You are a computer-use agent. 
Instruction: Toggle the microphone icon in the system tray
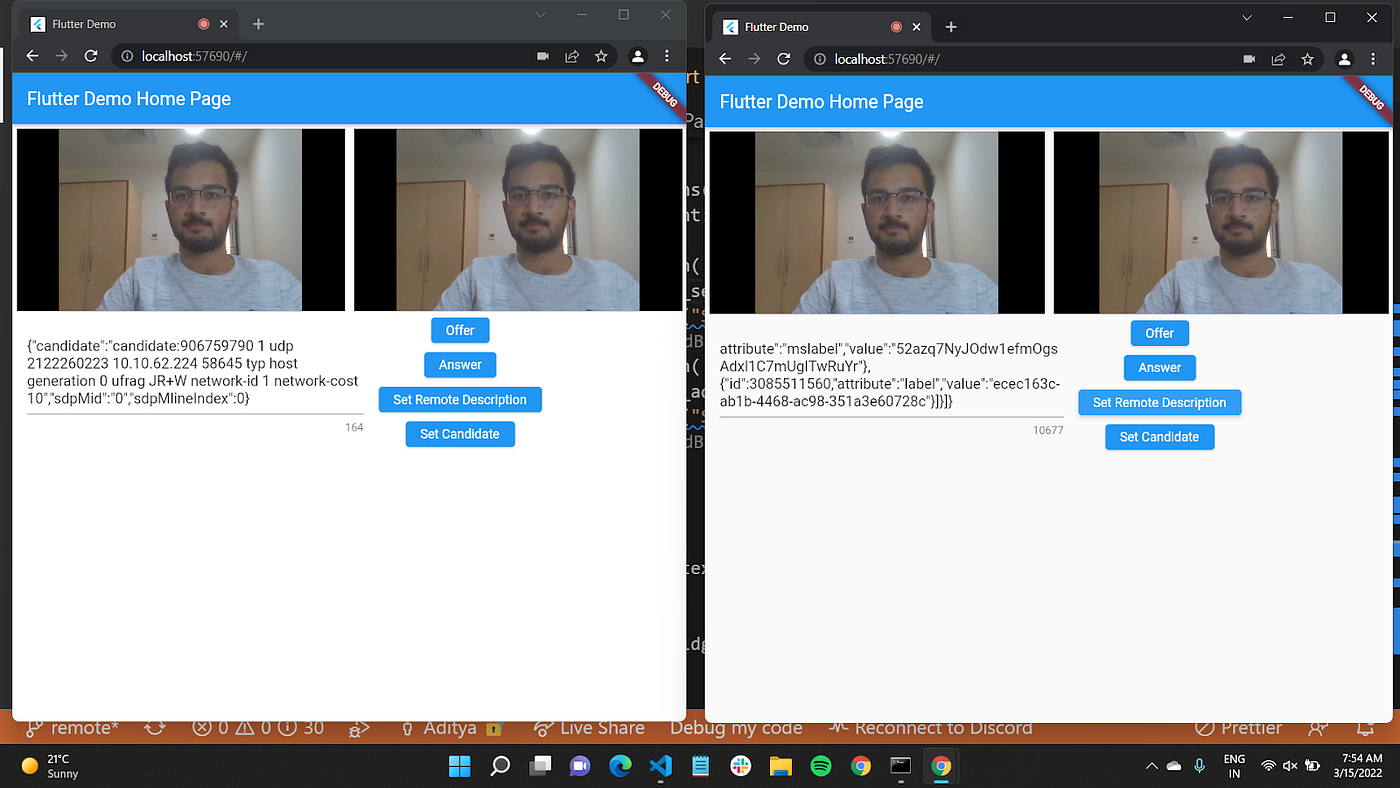coord(1199,766)
